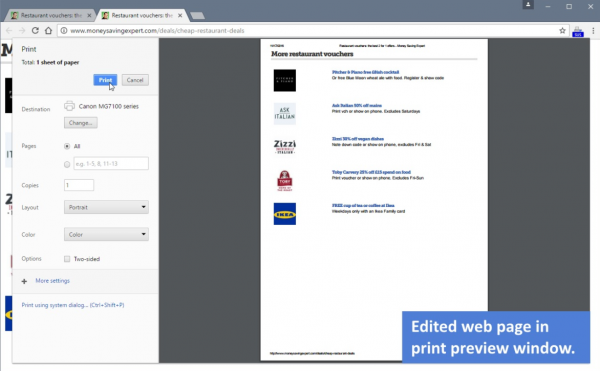Viewport: 600px width, 371px height.
Task: Click the Pitcher & Piano logo in preview
Action: [285, 80]
